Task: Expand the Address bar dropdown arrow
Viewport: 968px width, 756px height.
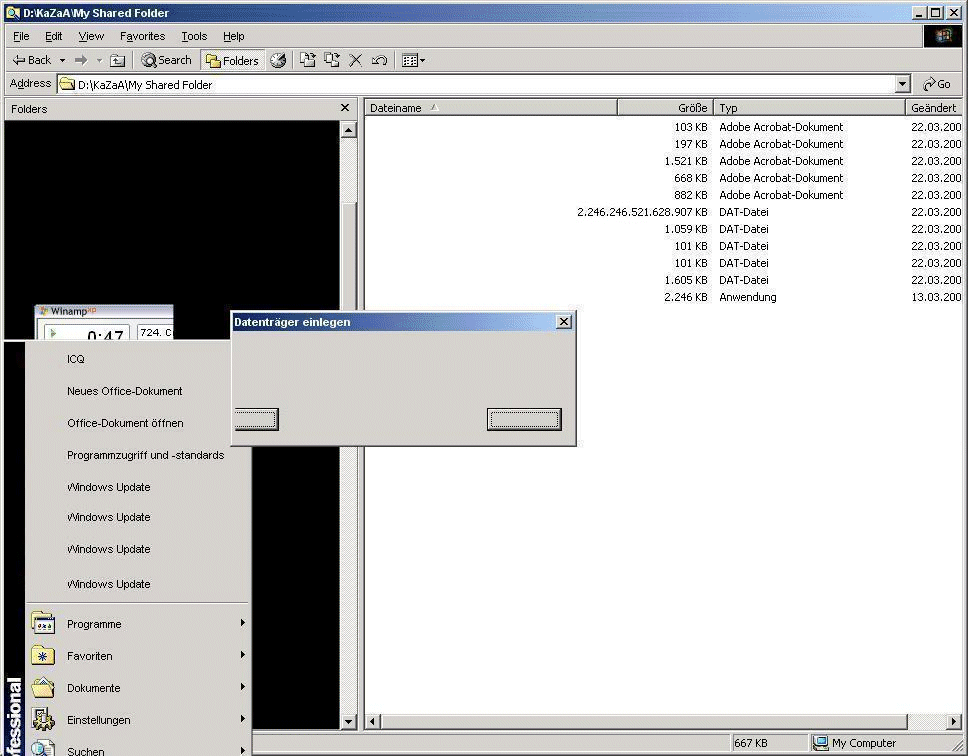Action: coord(902,85)
